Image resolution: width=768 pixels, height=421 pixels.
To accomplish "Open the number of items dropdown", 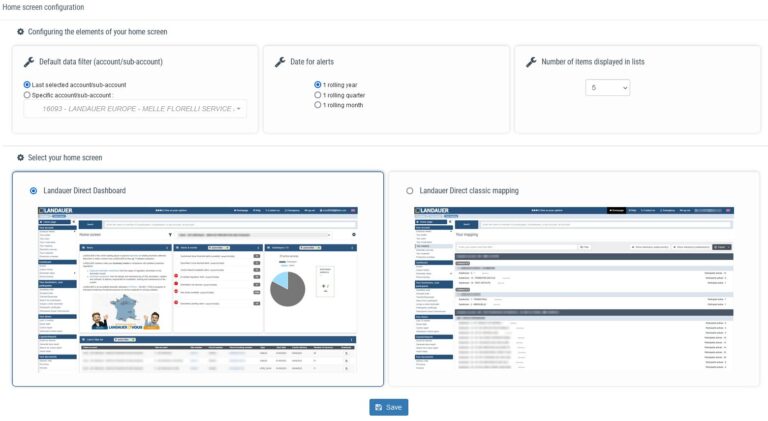I will coord(607,88).
